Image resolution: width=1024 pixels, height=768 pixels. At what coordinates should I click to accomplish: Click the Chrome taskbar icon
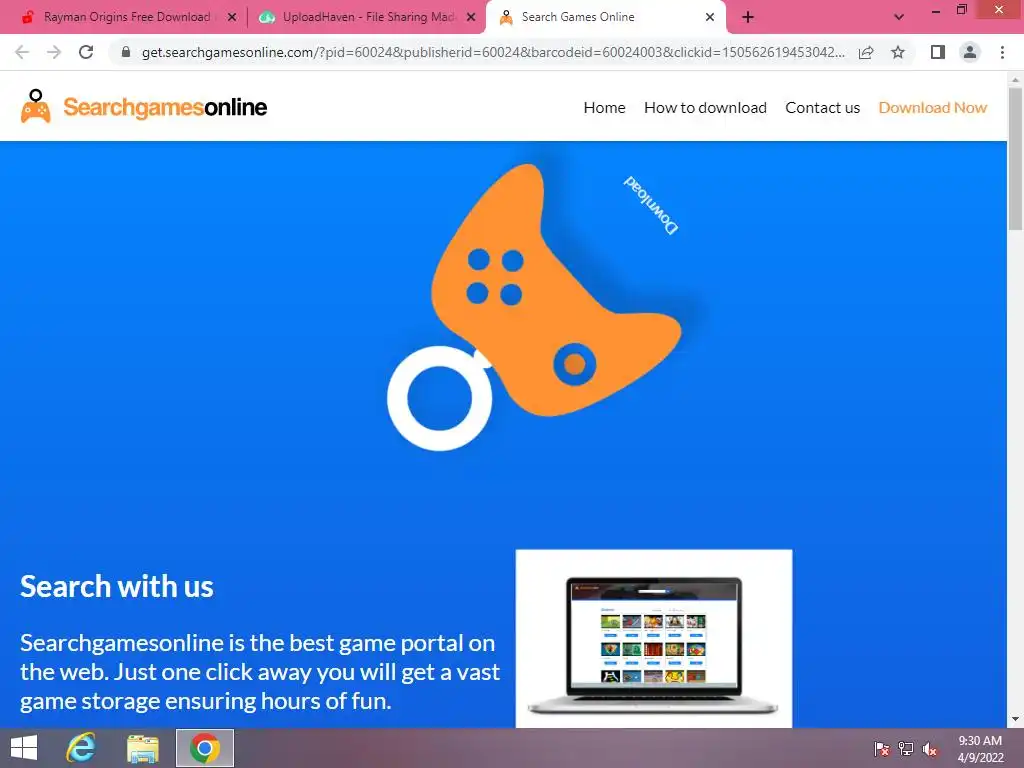[x=204, y=748]
